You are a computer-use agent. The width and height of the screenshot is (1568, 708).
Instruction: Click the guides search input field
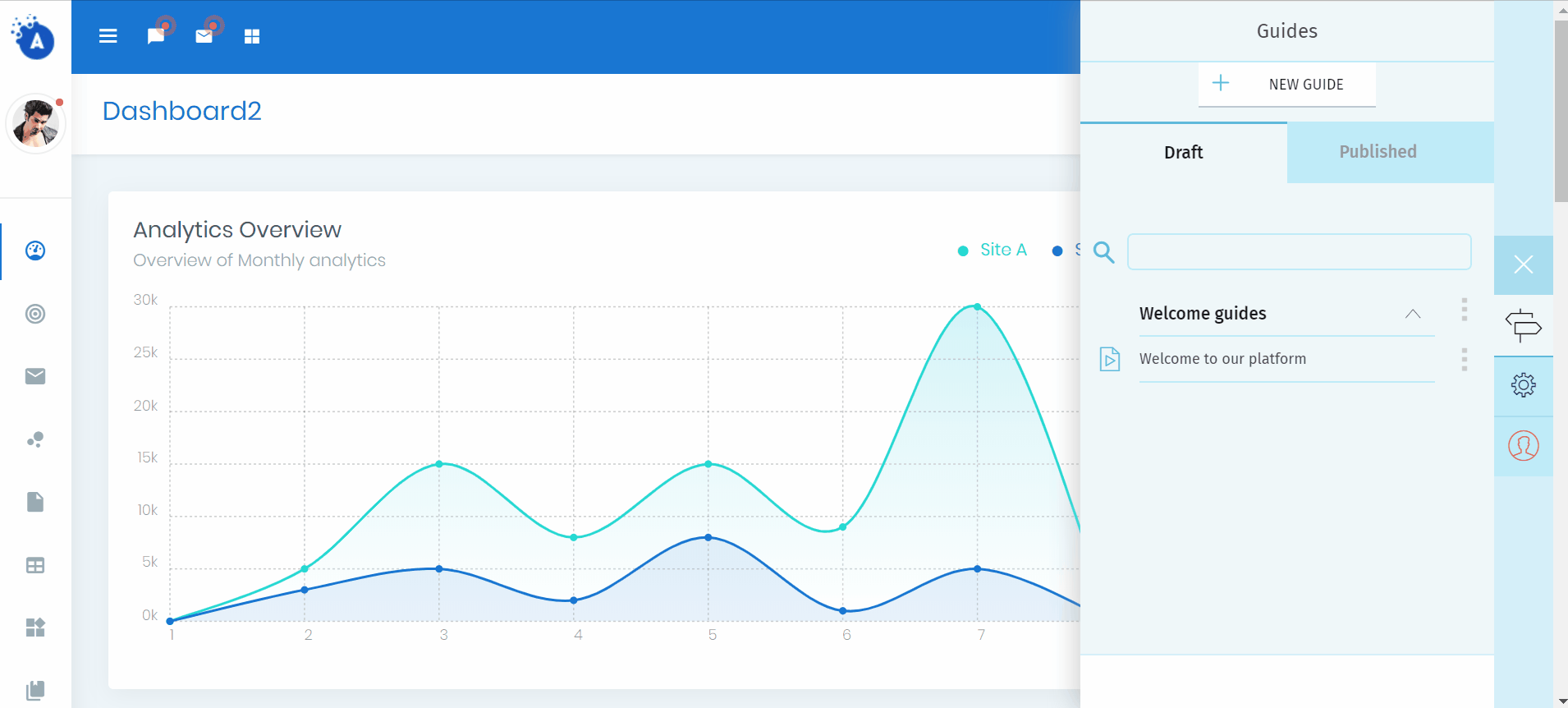[1299, 252]
